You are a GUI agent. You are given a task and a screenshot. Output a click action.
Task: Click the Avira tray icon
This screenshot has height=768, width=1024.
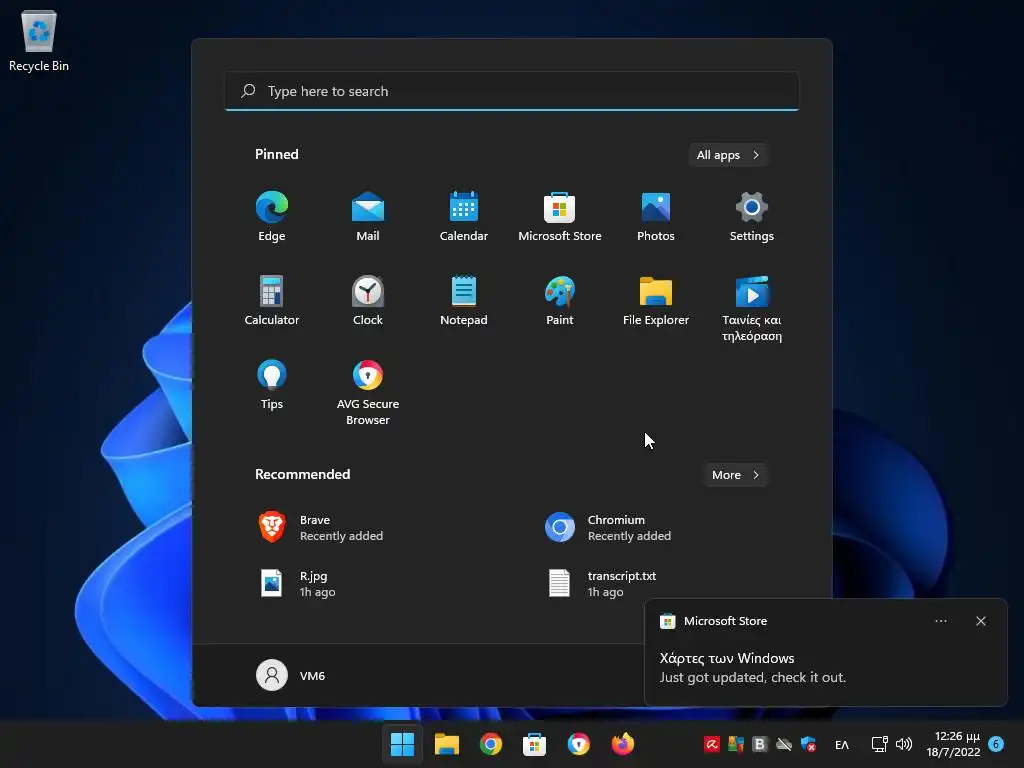(x=711, y=744)
